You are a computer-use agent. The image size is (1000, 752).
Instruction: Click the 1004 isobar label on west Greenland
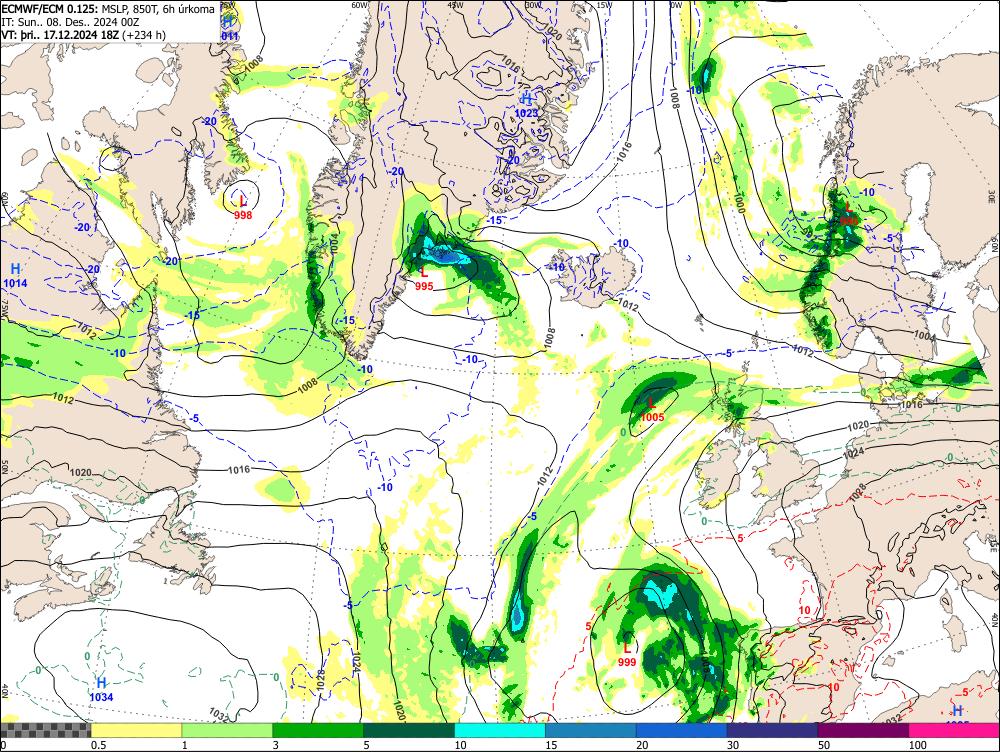coord(334,246)
